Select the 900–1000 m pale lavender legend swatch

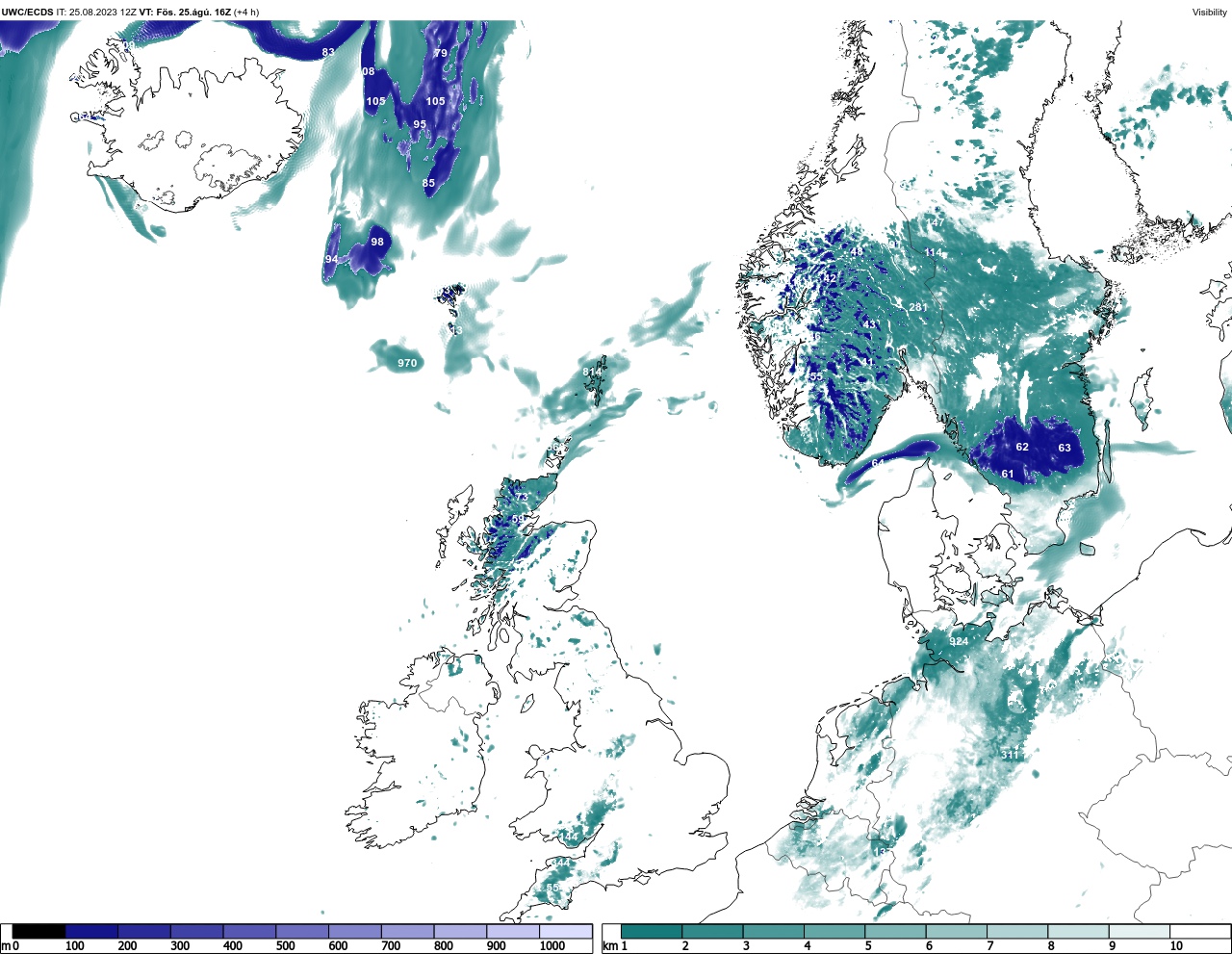coord(513,931)
